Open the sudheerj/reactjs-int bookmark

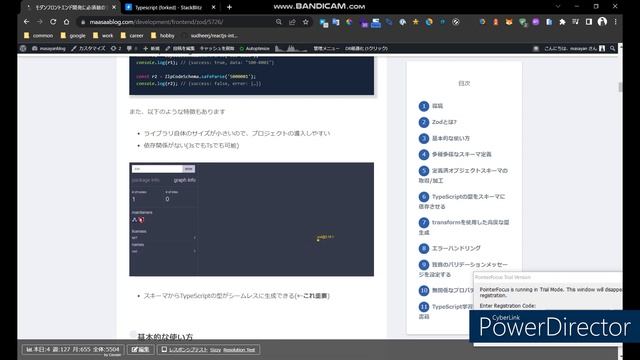pyautogui.click(x=210, y=36)
